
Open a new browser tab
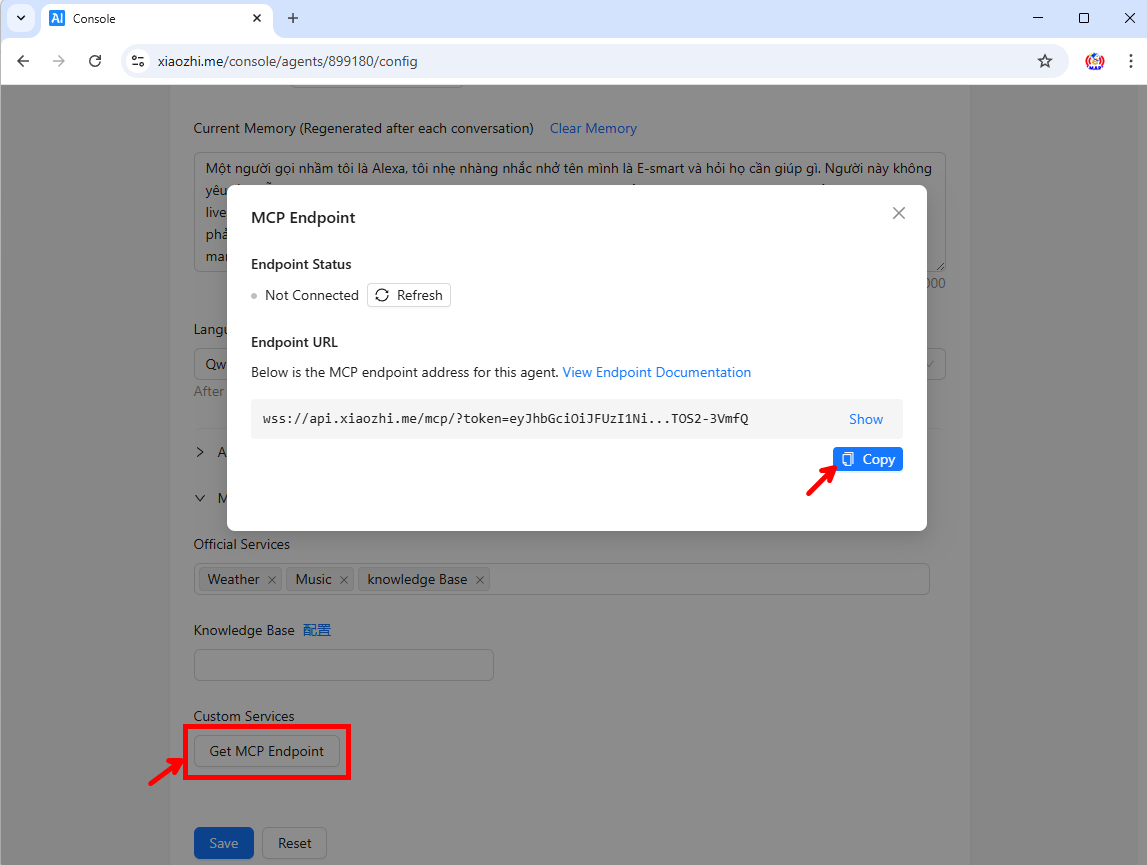pyautogui.click(x=293, y=18)
